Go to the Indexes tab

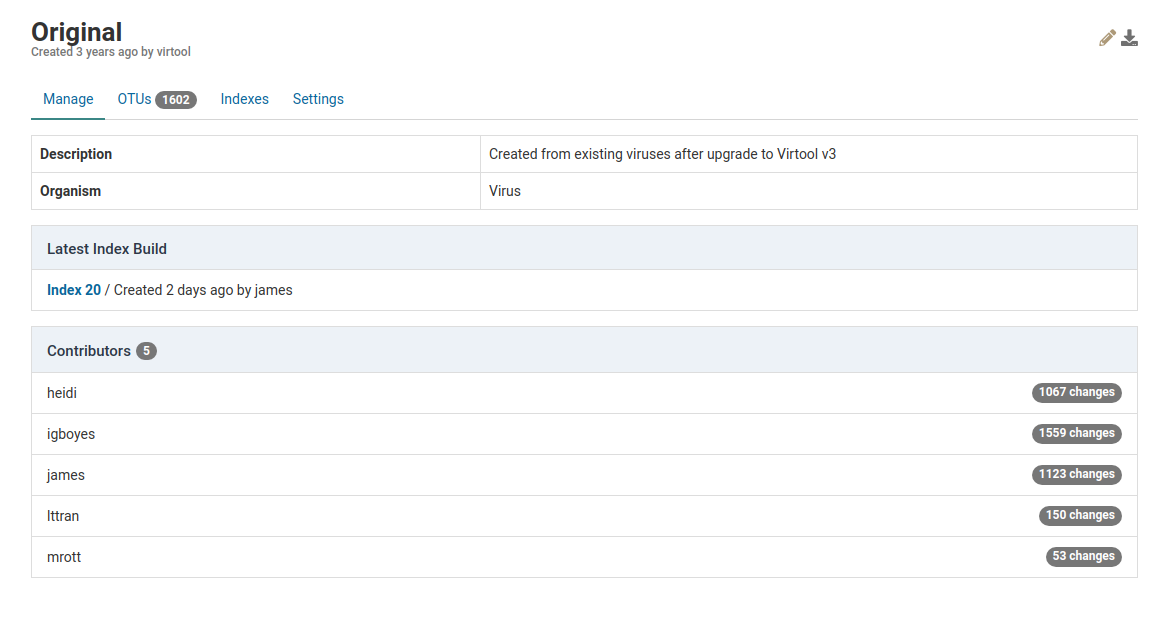pyautogui.click(x=245, y=99)
